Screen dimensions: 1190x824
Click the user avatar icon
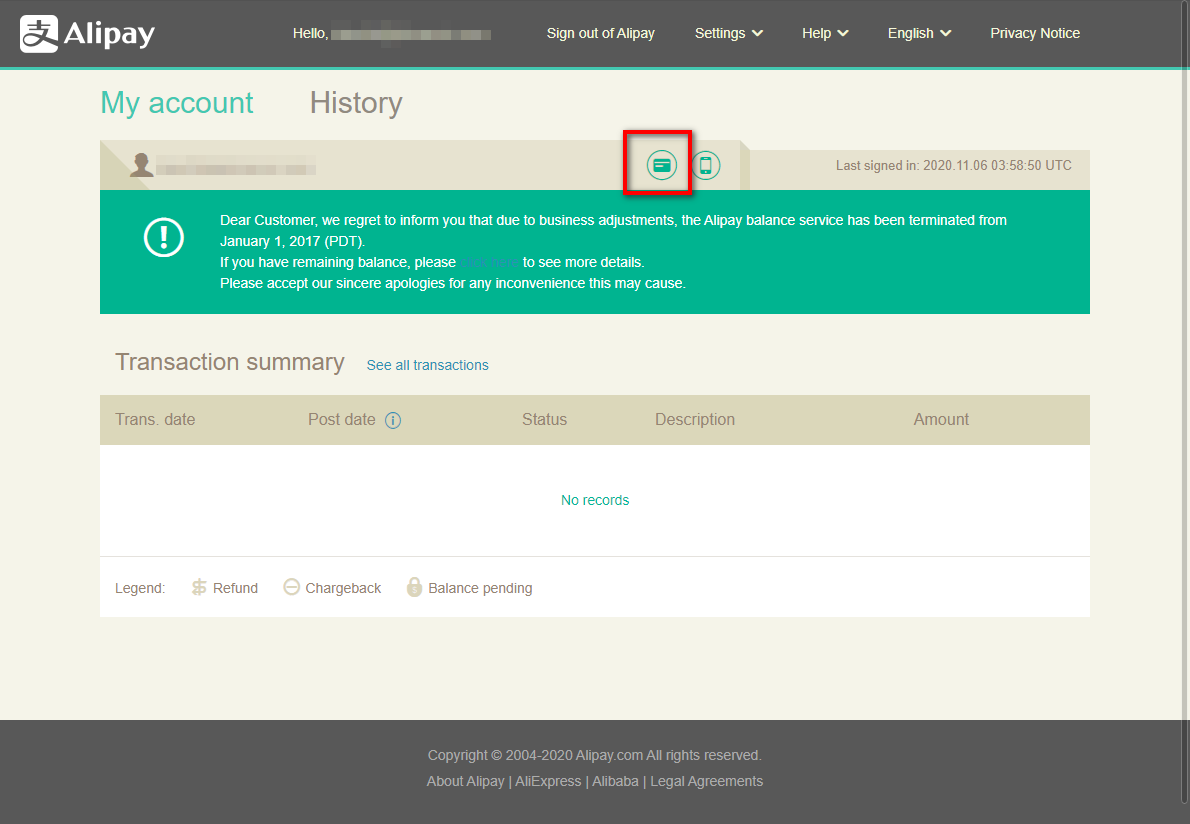point(141,165)
